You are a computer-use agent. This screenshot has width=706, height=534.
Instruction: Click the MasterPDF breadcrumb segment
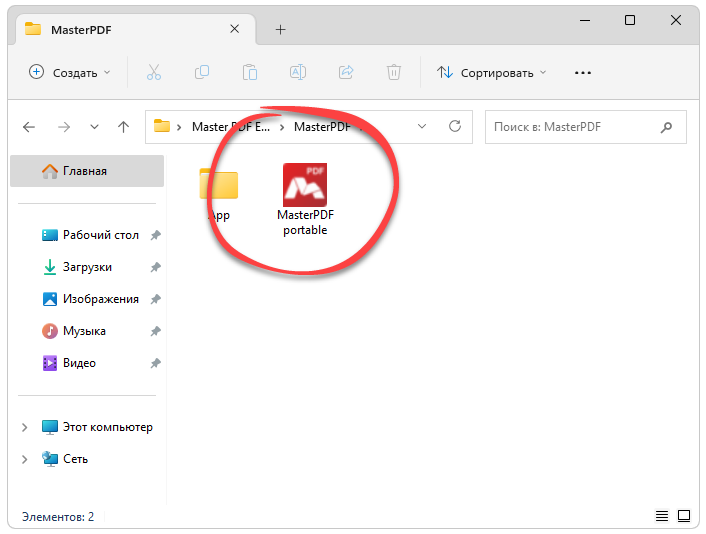coord(322,127)
